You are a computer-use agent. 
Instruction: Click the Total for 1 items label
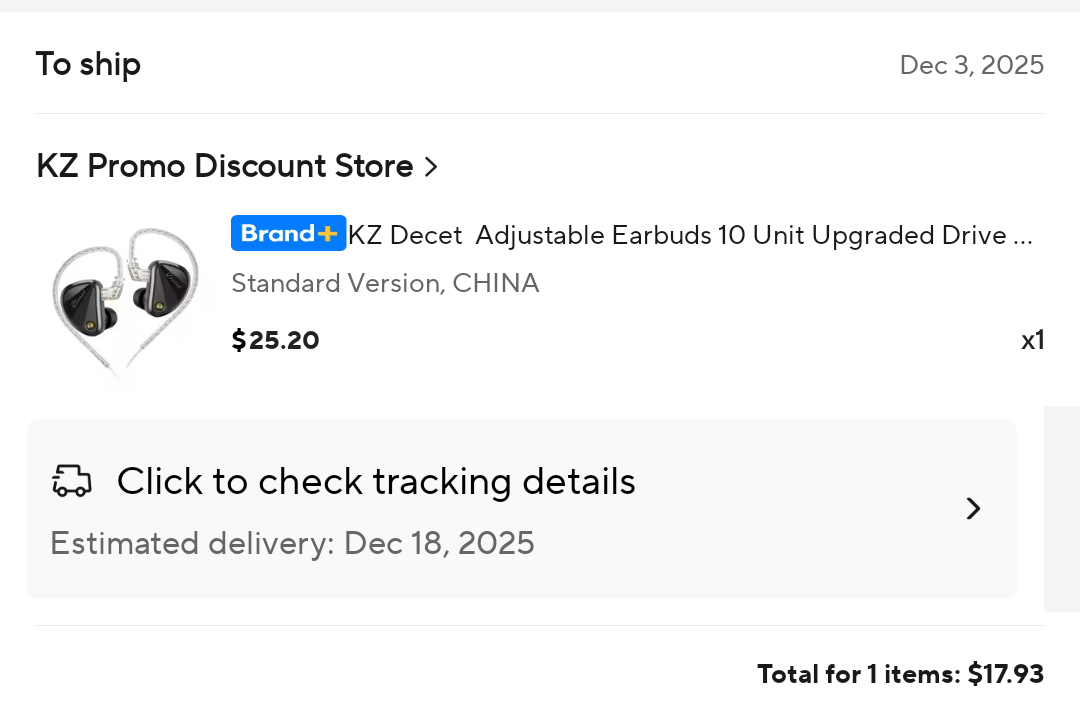click(858, 674)
